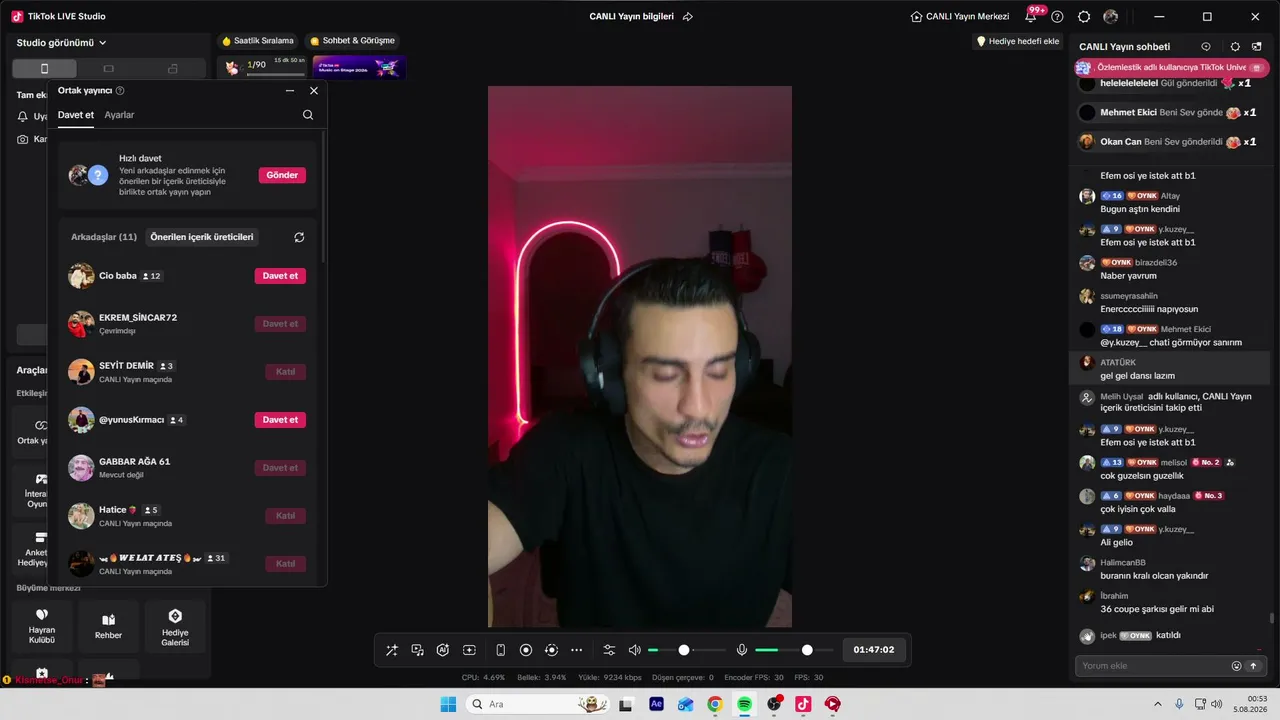Switch to the Ayarlar tab
This screenshot has width=1280, height=720.
point(119,115)
